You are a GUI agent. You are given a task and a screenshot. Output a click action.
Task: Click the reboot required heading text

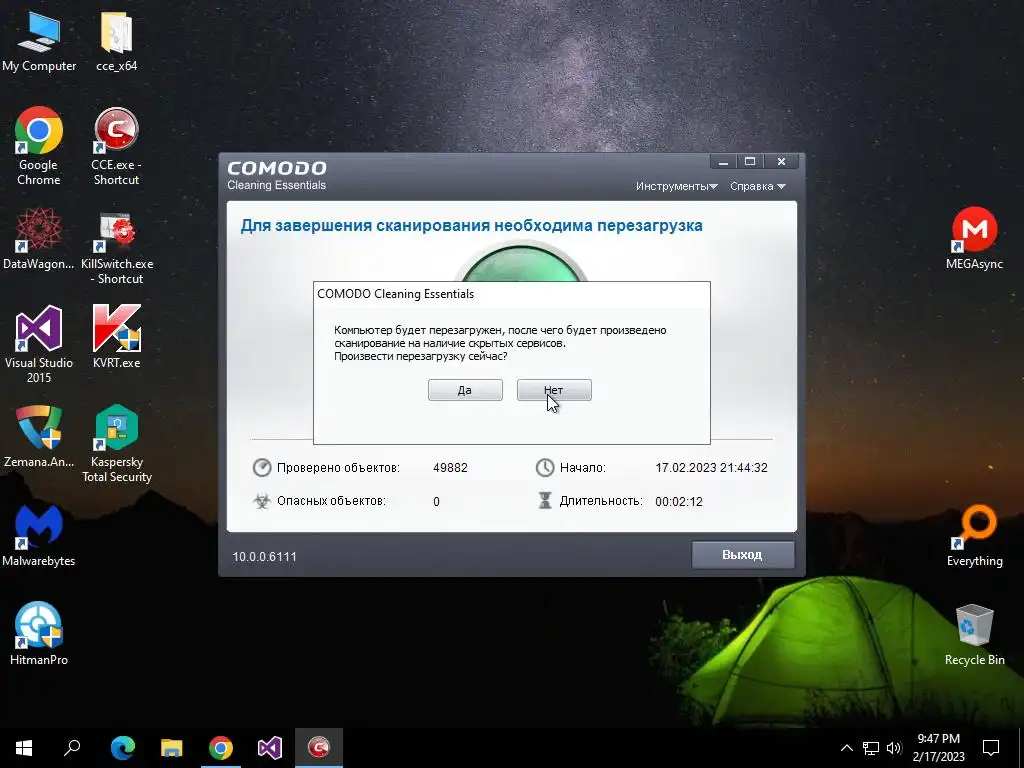tap(472, 226)
